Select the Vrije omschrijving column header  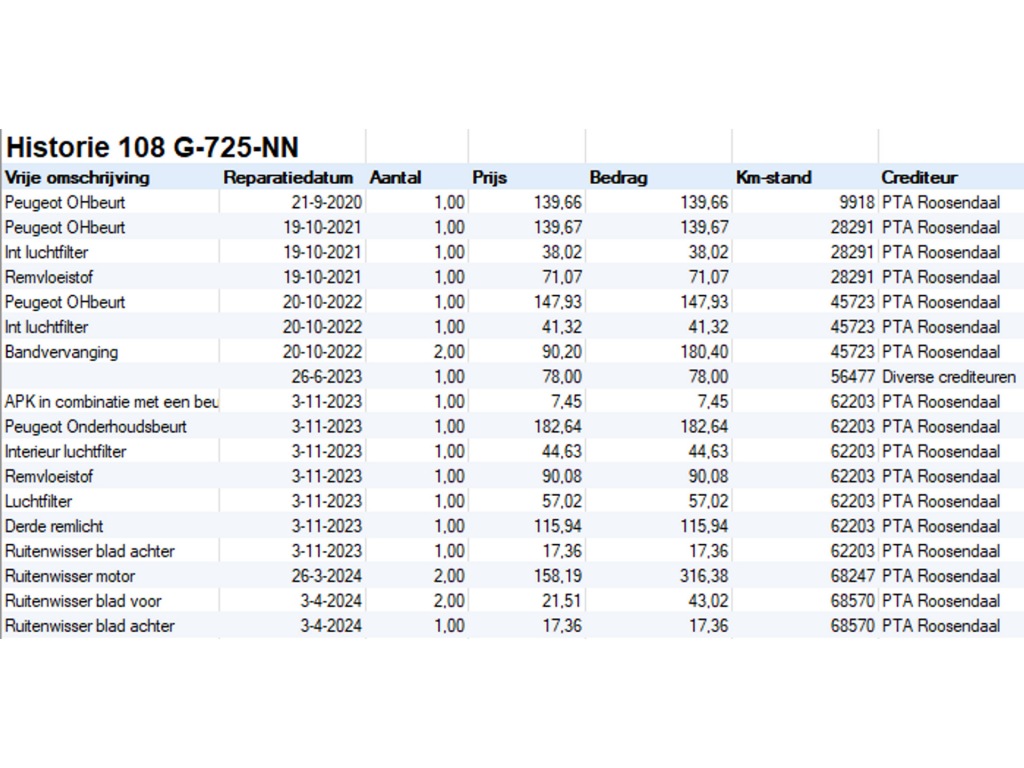pos(78,178)
